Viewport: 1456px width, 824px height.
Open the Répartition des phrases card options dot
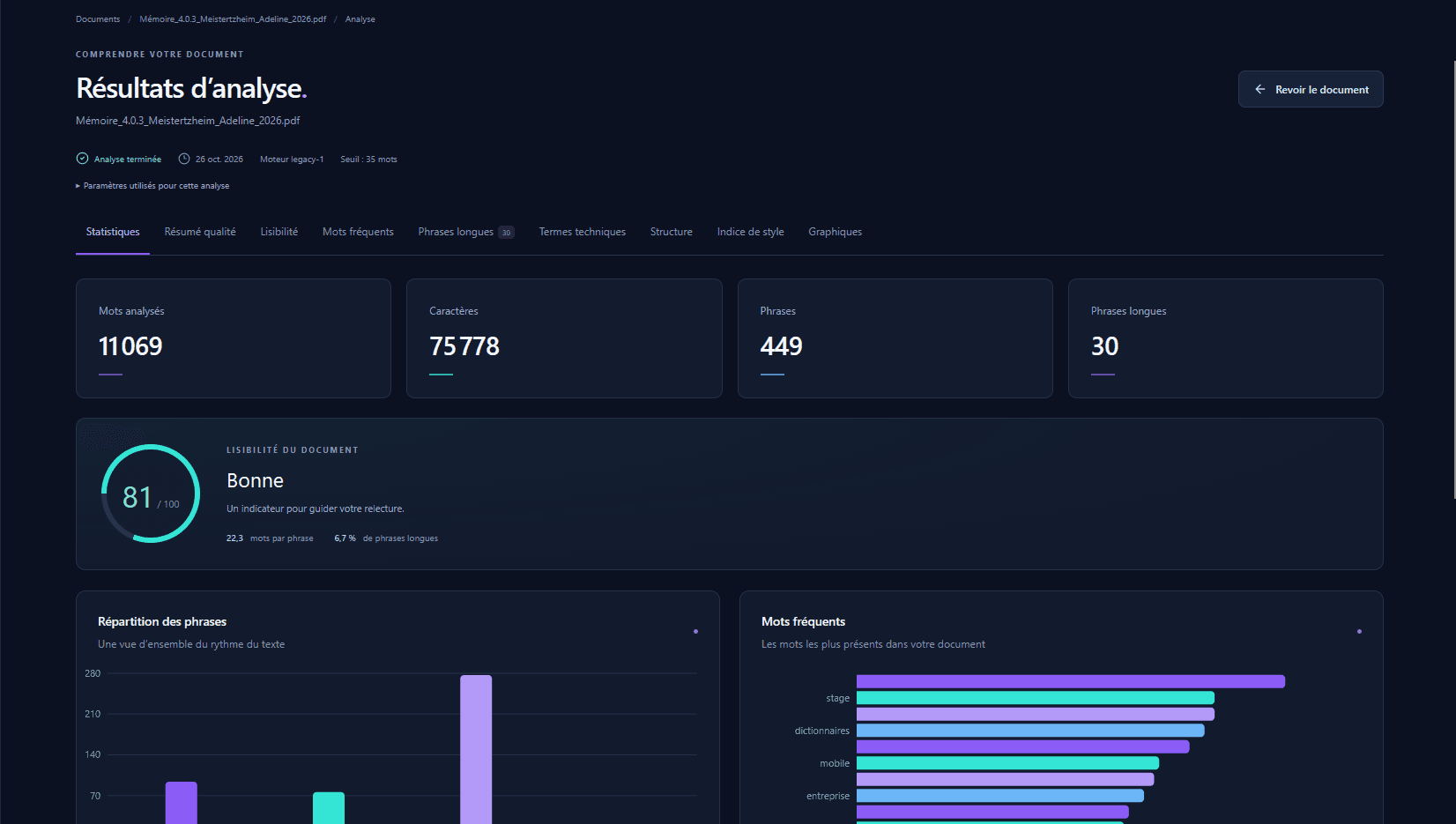695,631
